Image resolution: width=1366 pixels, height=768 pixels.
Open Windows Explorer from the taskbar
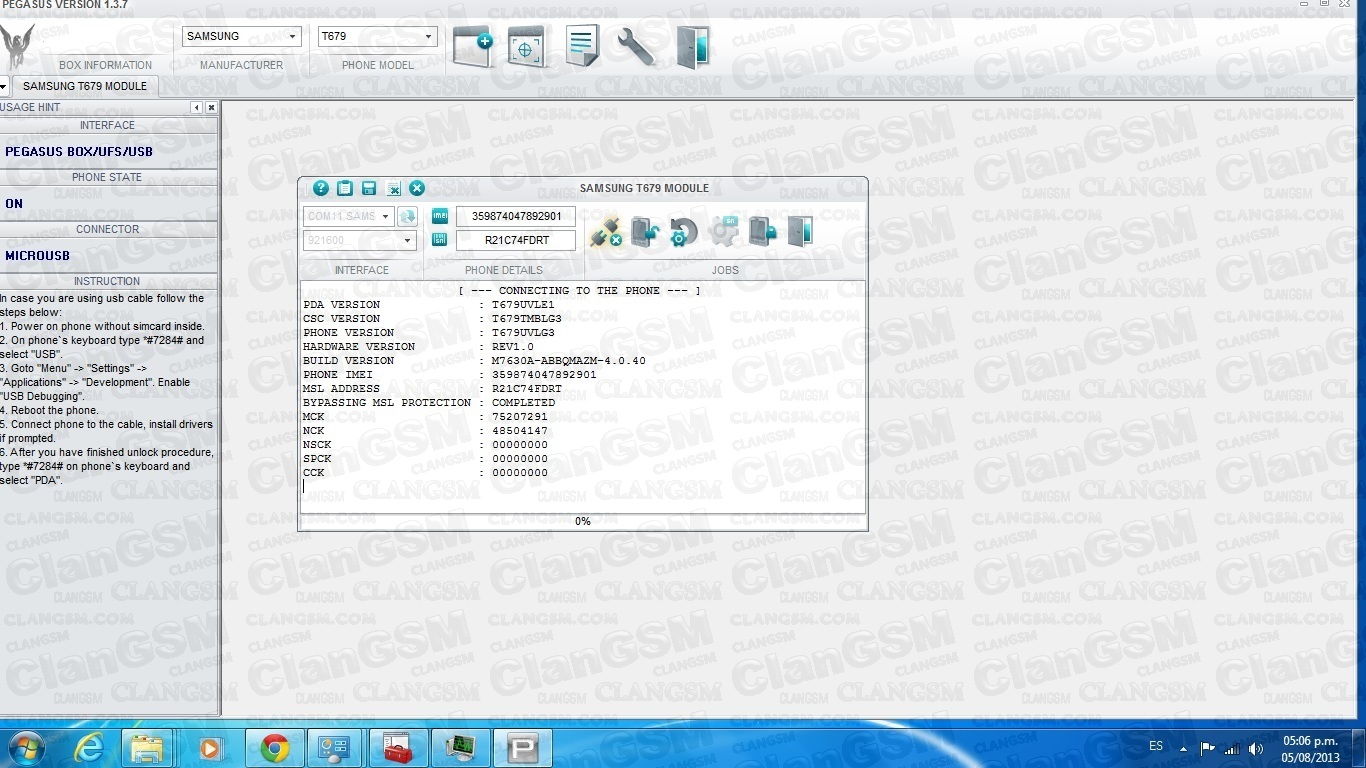tap(147, 748)
